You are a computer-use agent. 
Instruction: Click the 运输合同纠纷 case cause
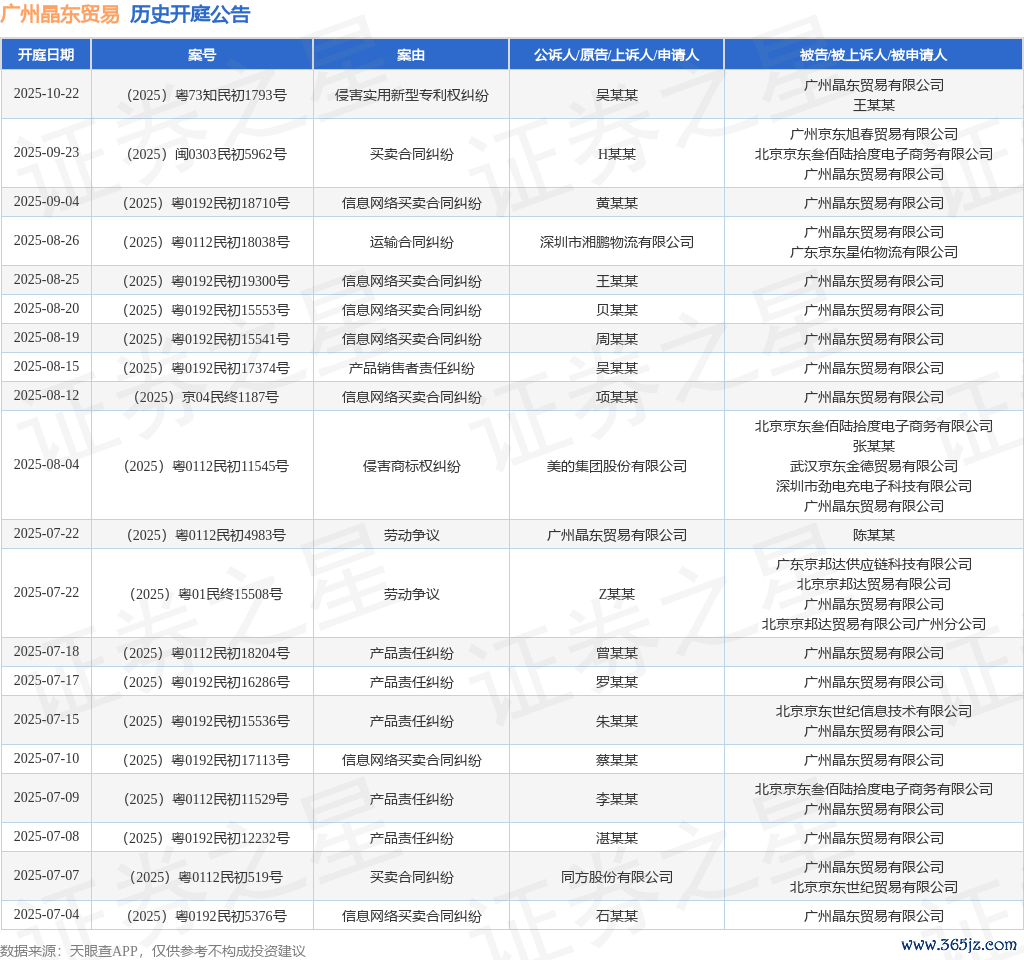click(411, 242)
